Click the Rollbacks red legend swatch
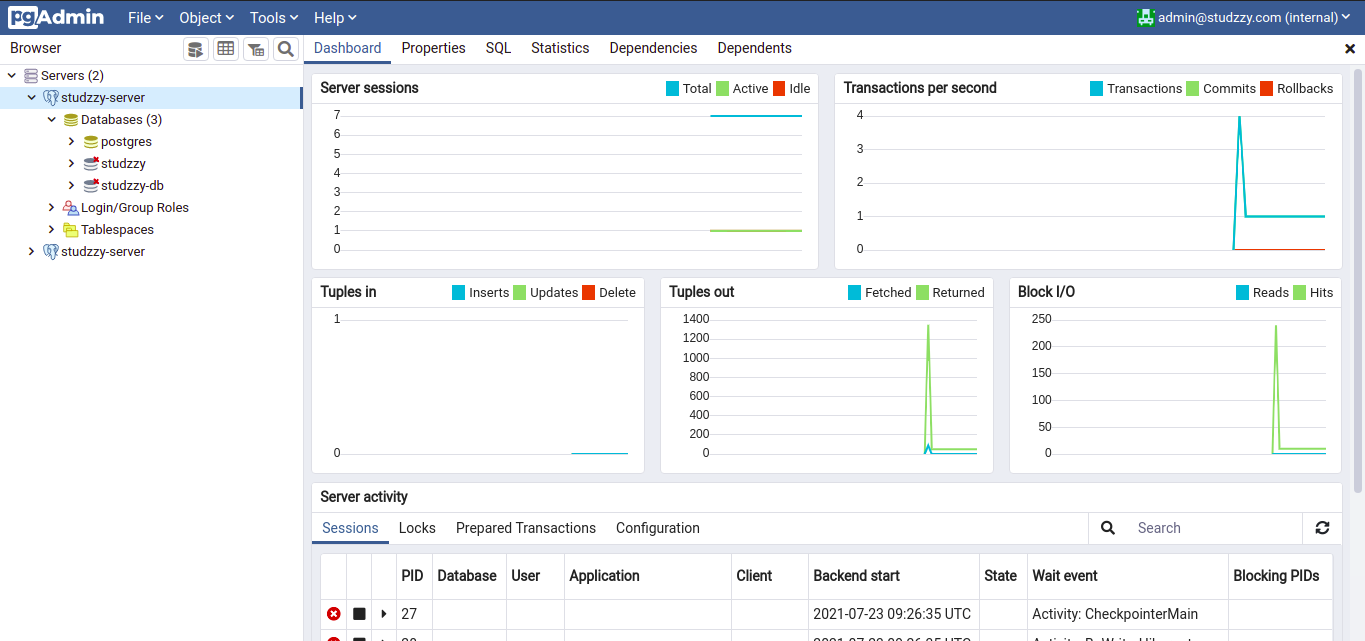Screen dimensions: 1365x641 click(1266, 88)
